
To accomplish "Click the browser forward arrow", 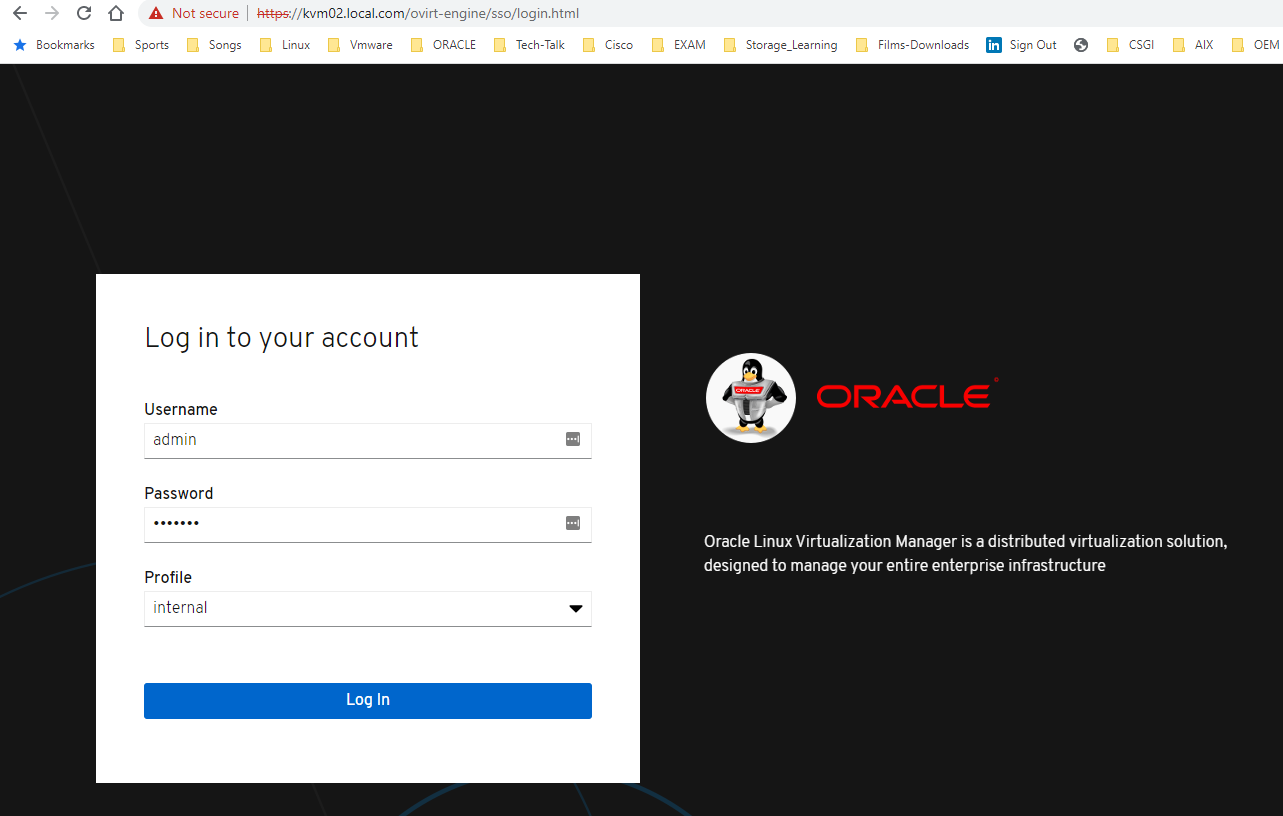I will click(52, 13).
